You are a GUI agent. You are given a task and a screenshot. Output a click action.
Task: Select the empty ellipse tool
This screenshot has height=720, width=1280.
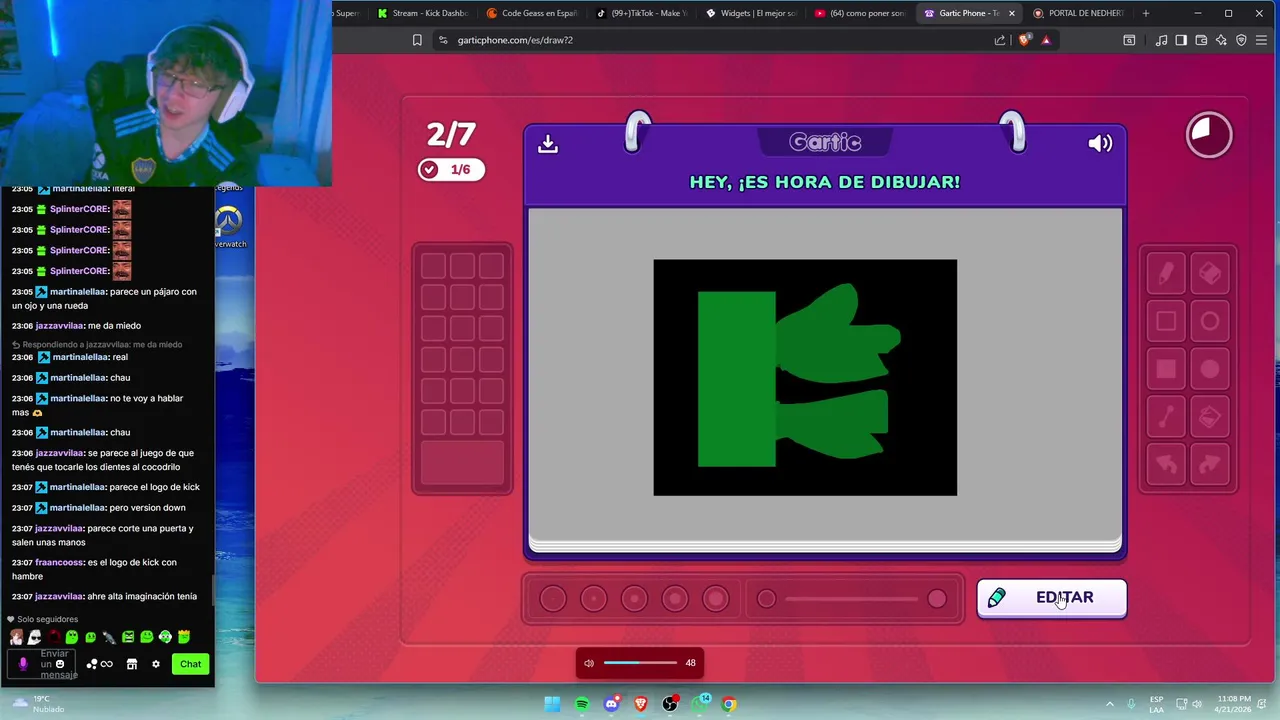point(1210,321)
